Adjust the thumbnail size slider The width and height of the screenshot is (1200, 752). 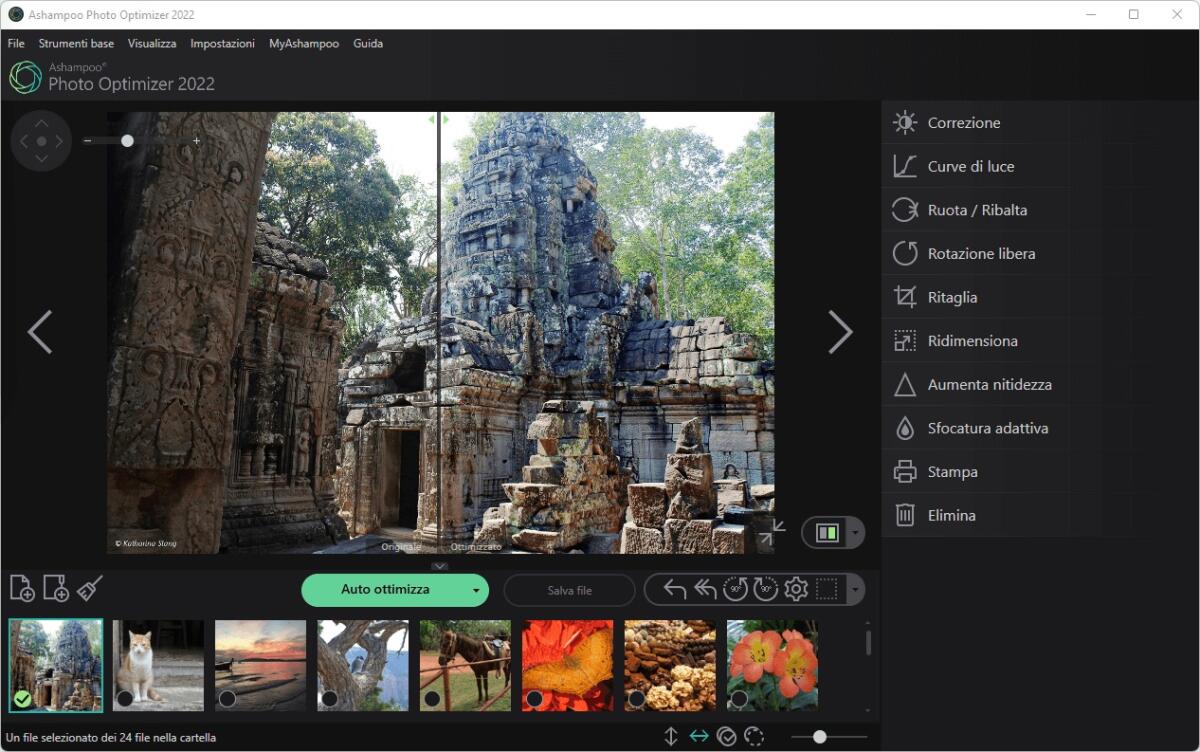(820, 736)
